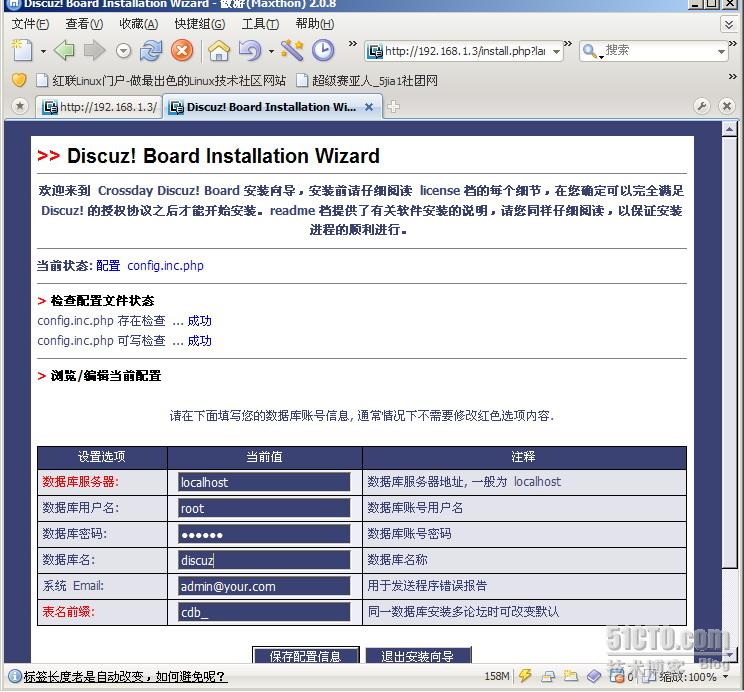Image resolution: width=744 pixels, height=692 pixels.
Task: Expand the chevron after the address bar
Action: [568, 44]
